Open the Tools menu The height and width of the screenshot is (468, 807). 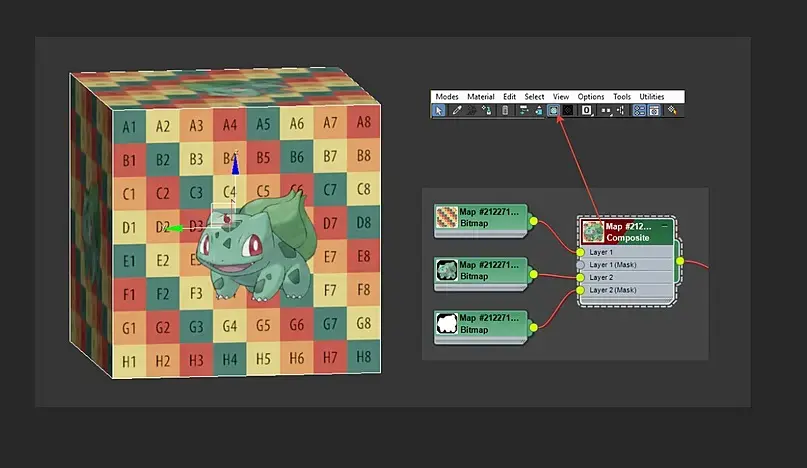pos(622,96)
